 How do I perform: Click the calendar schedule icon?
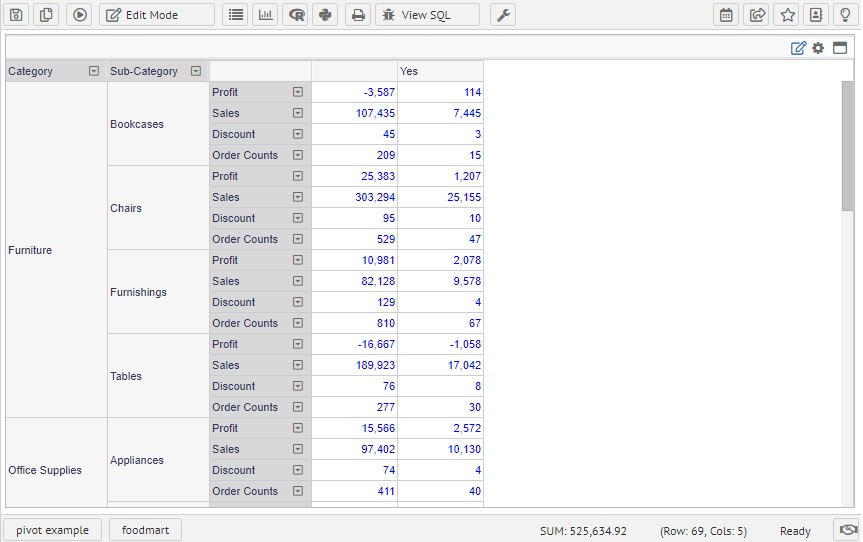click(x=727, y=15)
